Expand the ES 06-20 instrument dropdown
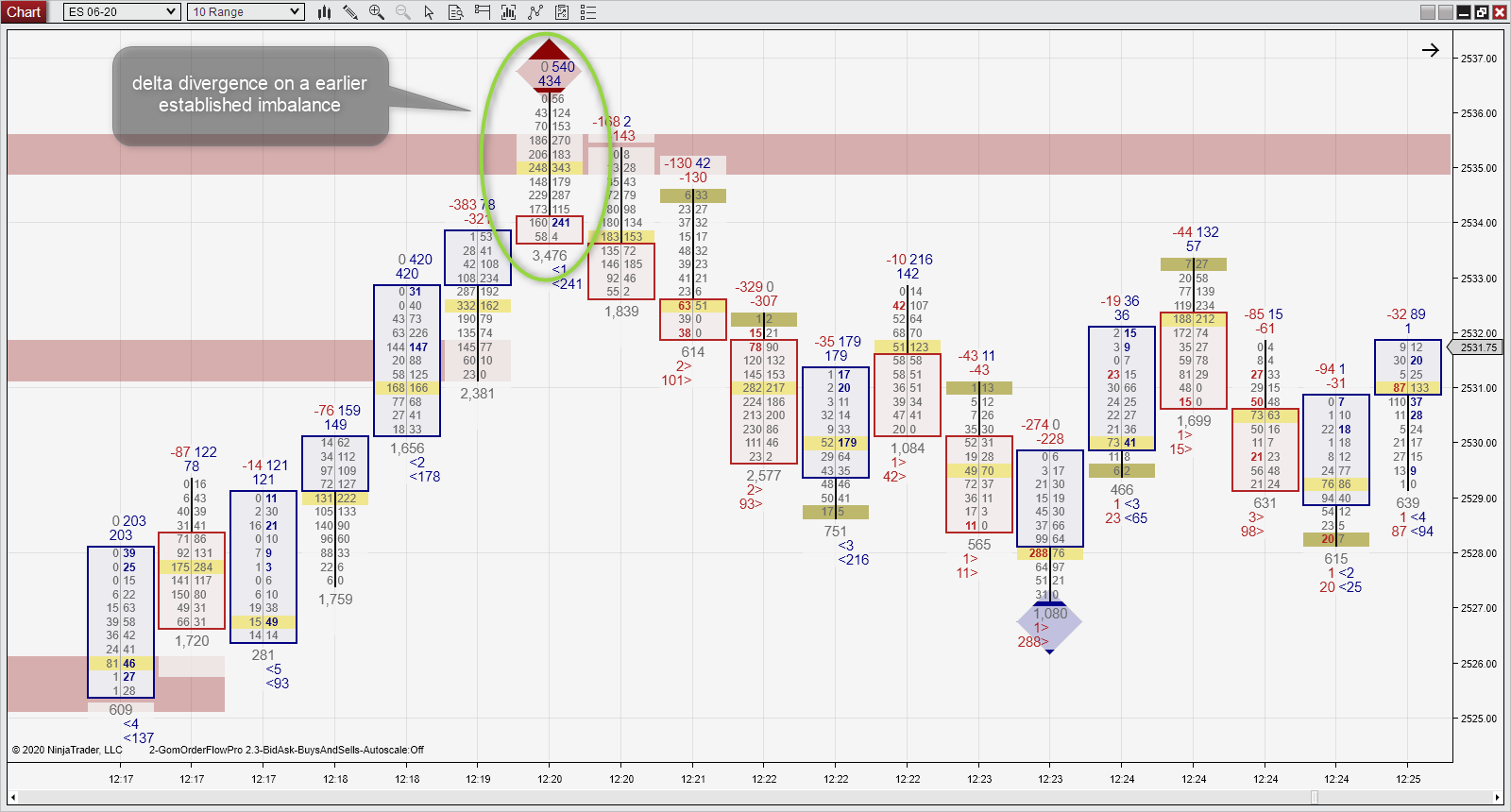 pyautogui.click(x=122, y=11)
